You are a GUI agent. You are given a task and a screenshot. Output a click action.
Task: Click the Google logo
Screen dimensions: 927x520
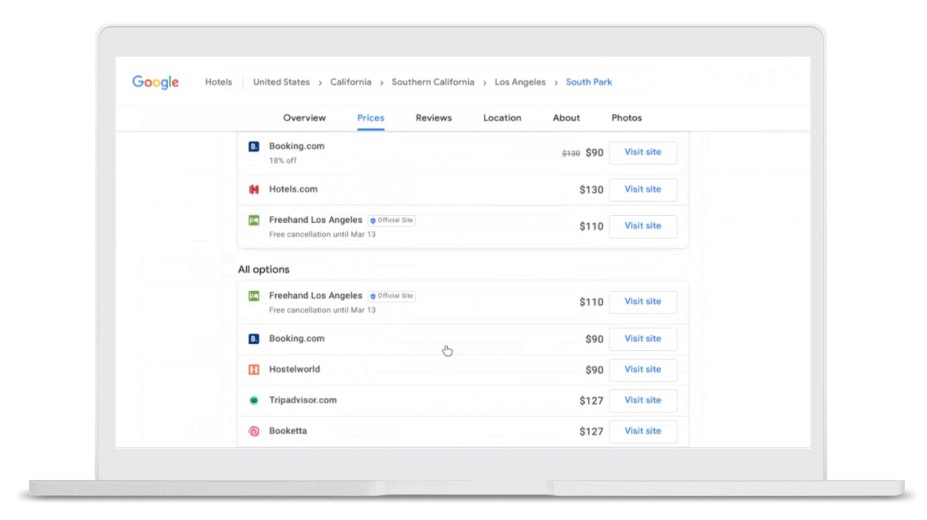click(155, 82)
